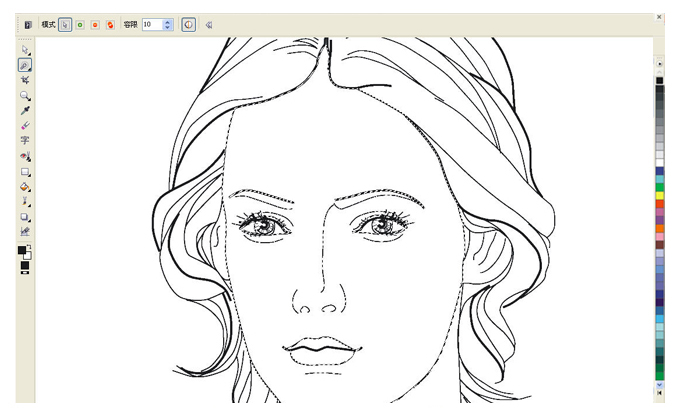Click the background color swatch in toolbox

[x=28, y=255]
